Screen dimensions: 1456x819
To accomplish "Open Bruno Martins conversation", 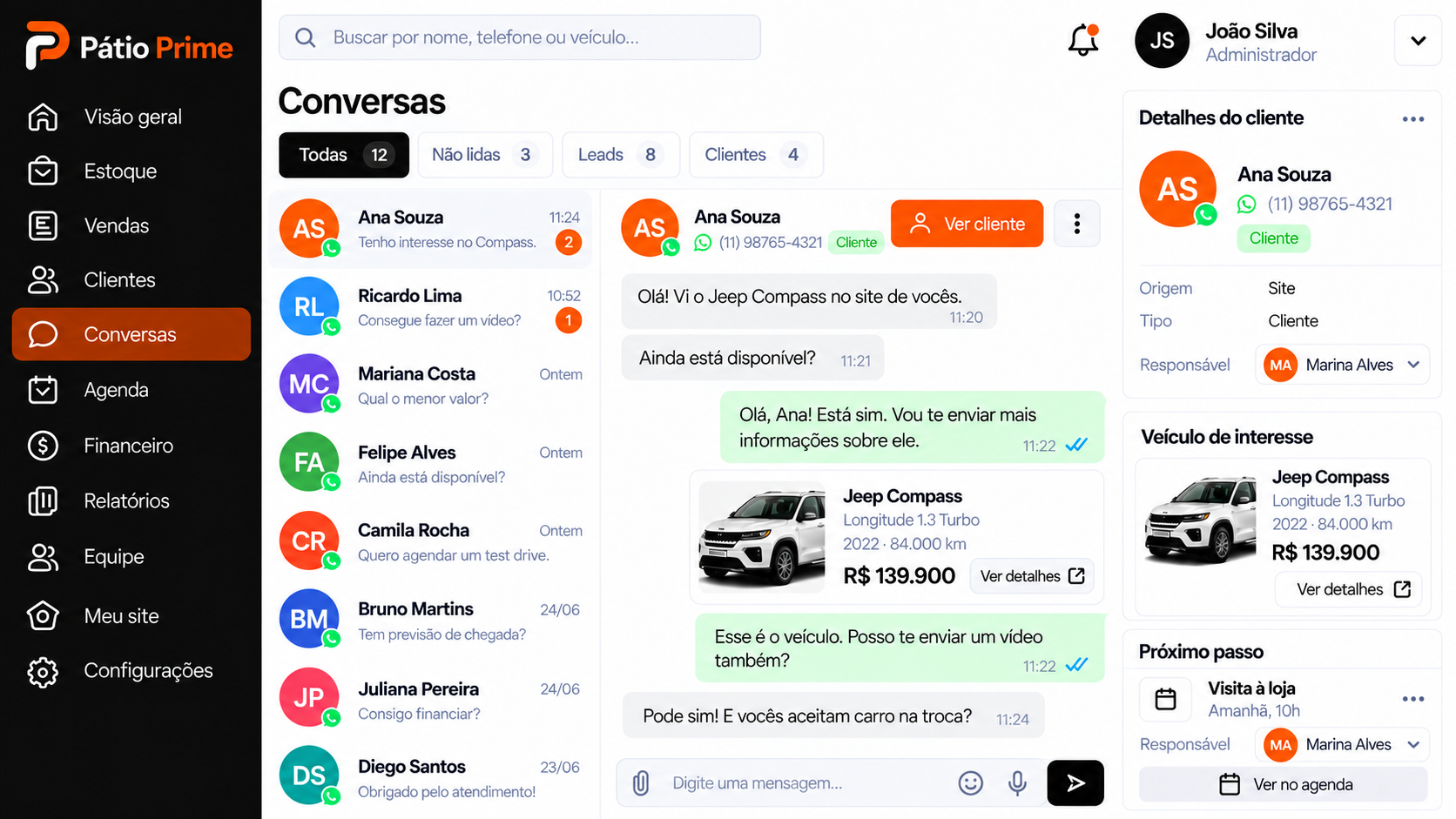I will click(430, 621).
